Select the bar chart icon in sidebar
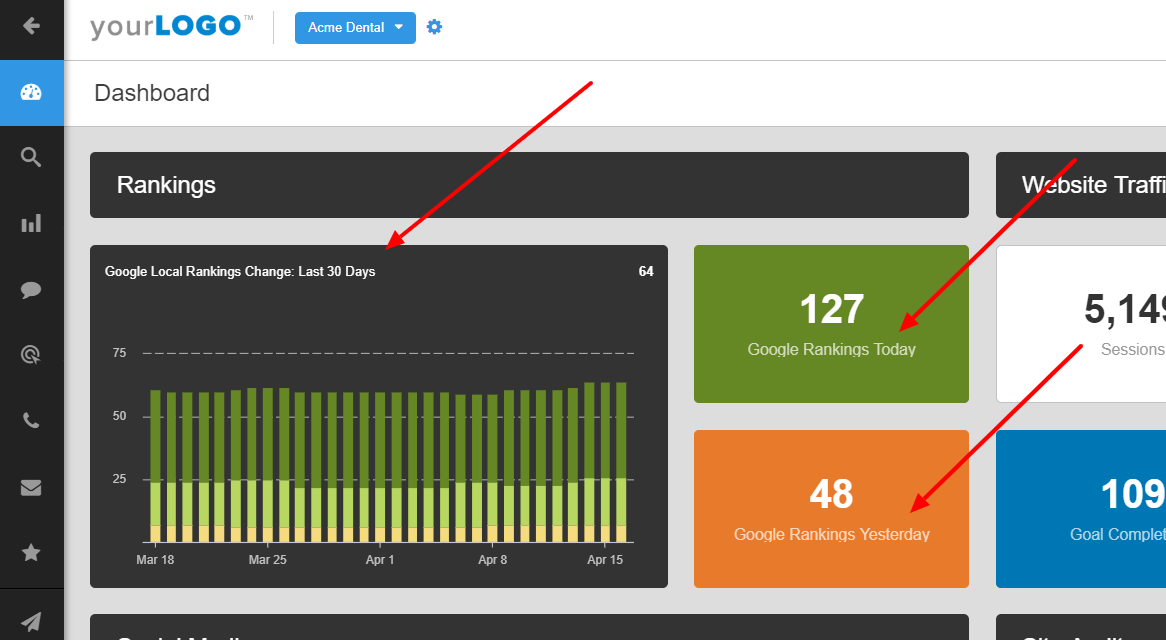Image resolution: width=1166 pixels, height=640 pixels. coord(31,224)
